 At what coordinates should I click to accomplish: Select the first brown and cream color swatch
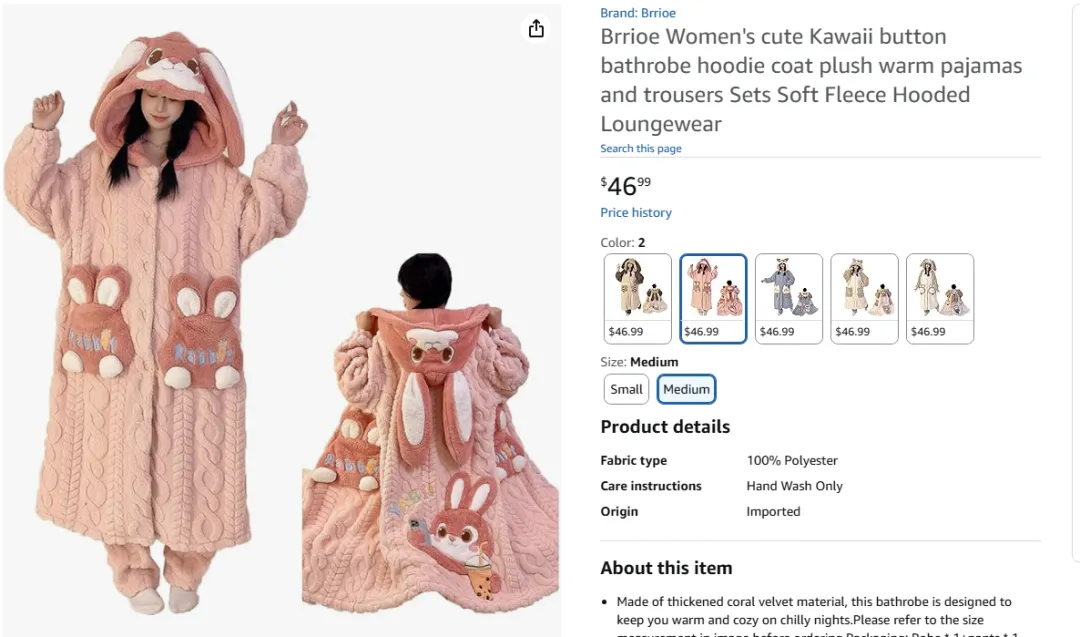click(x=638, y=298)
